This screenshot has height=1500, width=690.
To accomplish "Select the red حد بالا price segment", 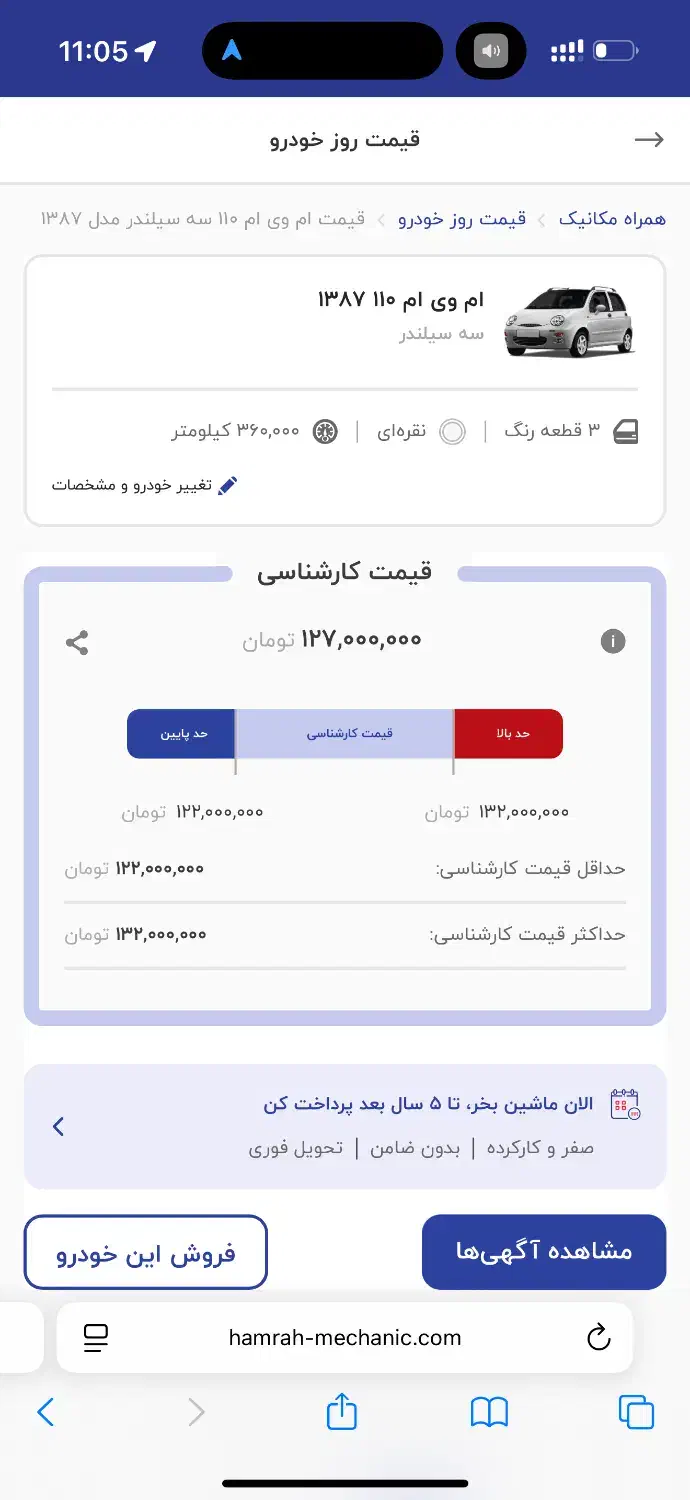I will 508,734.
